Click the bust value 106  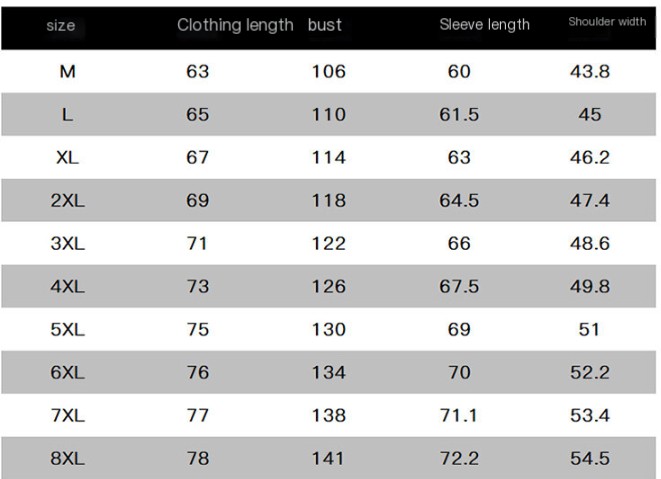pos(328,72)
